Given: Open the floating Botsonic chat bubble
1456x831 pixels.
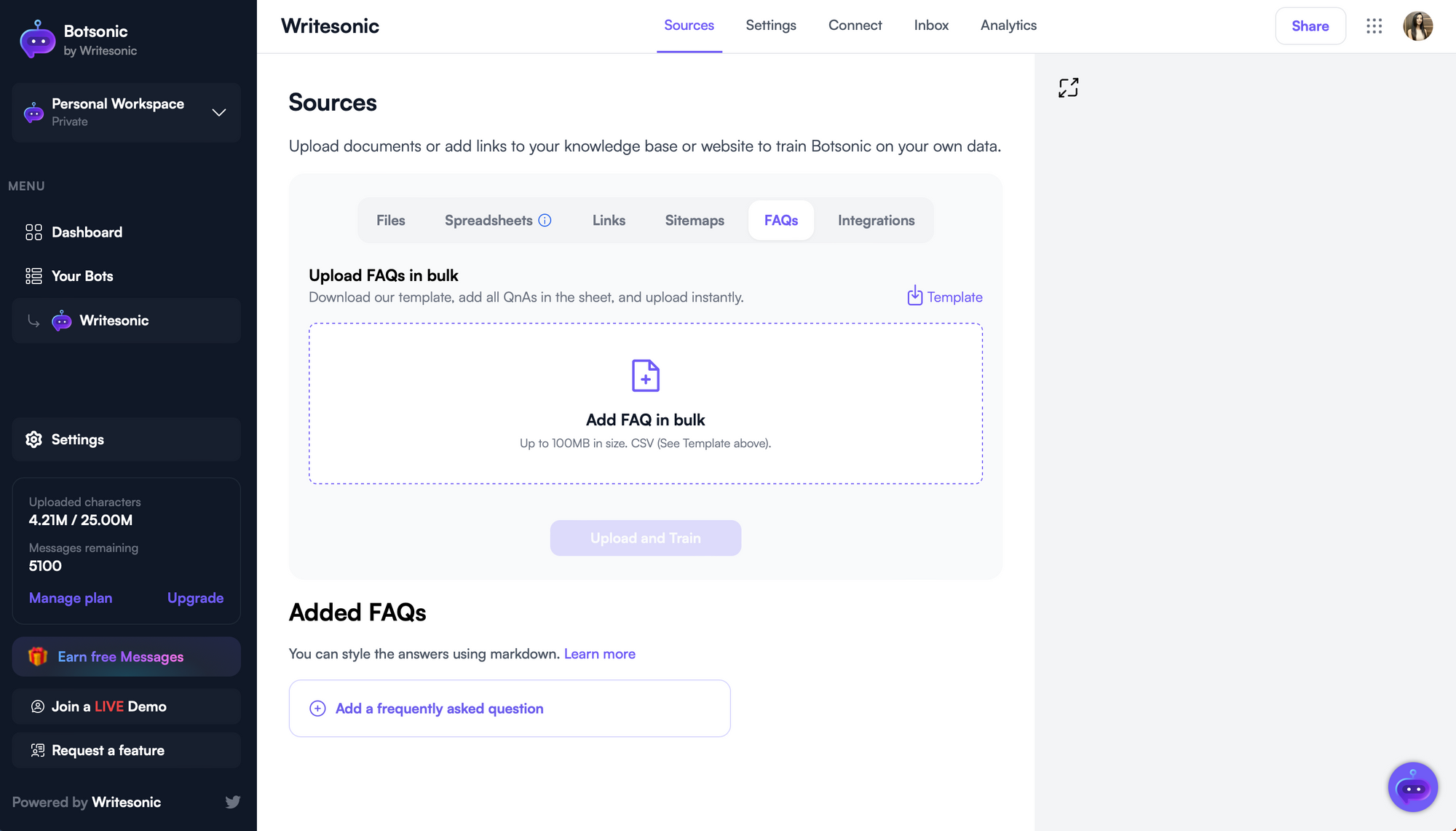Looking at the screenshot, I should click(1412, 787).
